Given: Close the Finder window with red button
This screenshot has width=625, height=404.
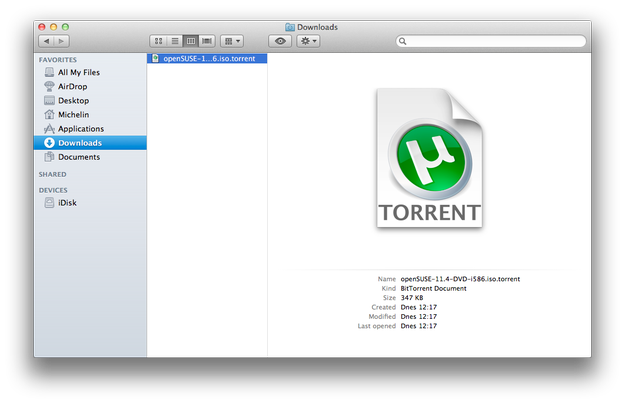Looking at the screenshot, I should 42,27.
